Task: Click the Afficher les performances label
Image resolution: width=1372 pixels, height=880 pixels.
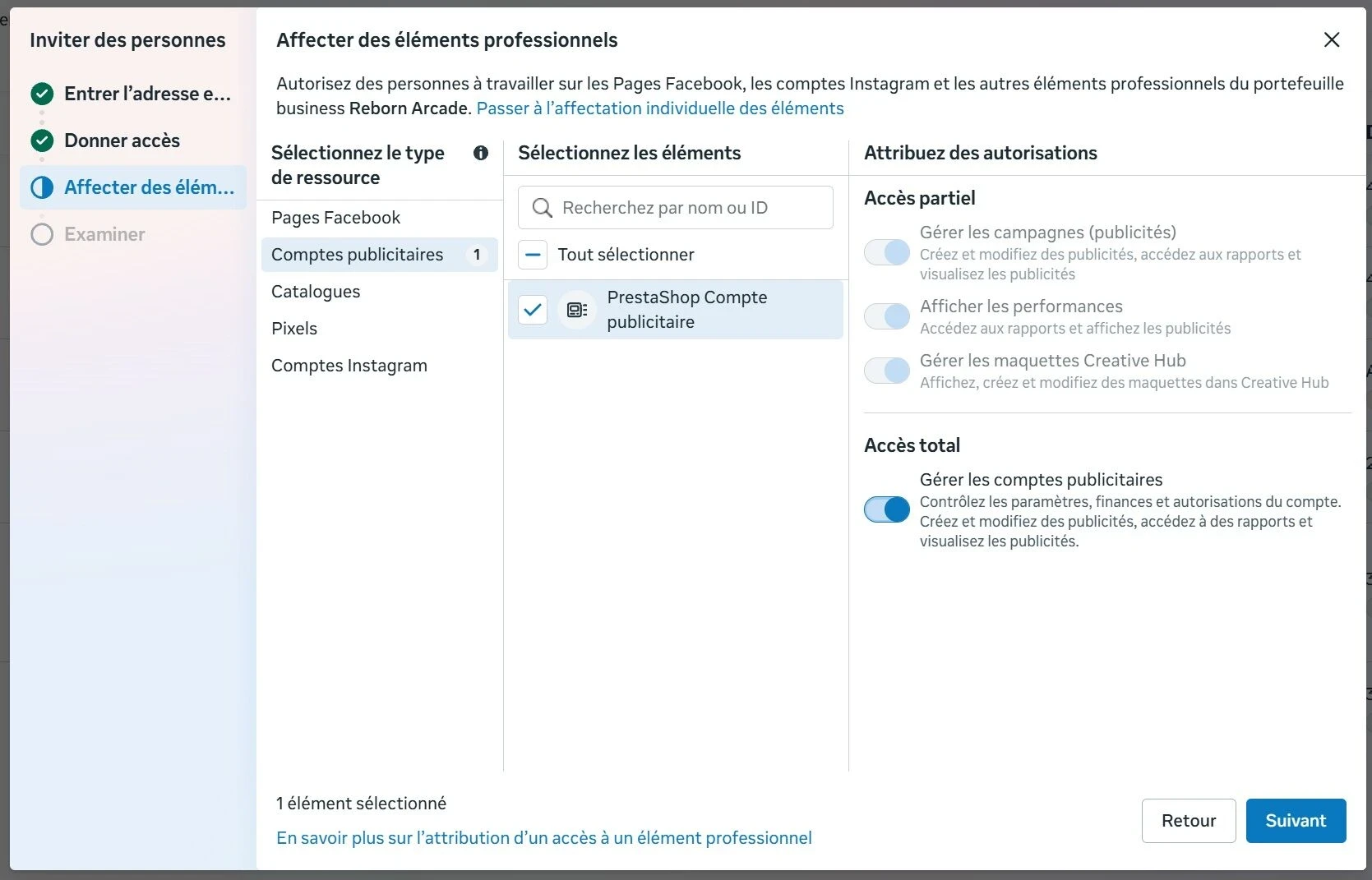Action: pyautogui.click(x=1021, y=306)
